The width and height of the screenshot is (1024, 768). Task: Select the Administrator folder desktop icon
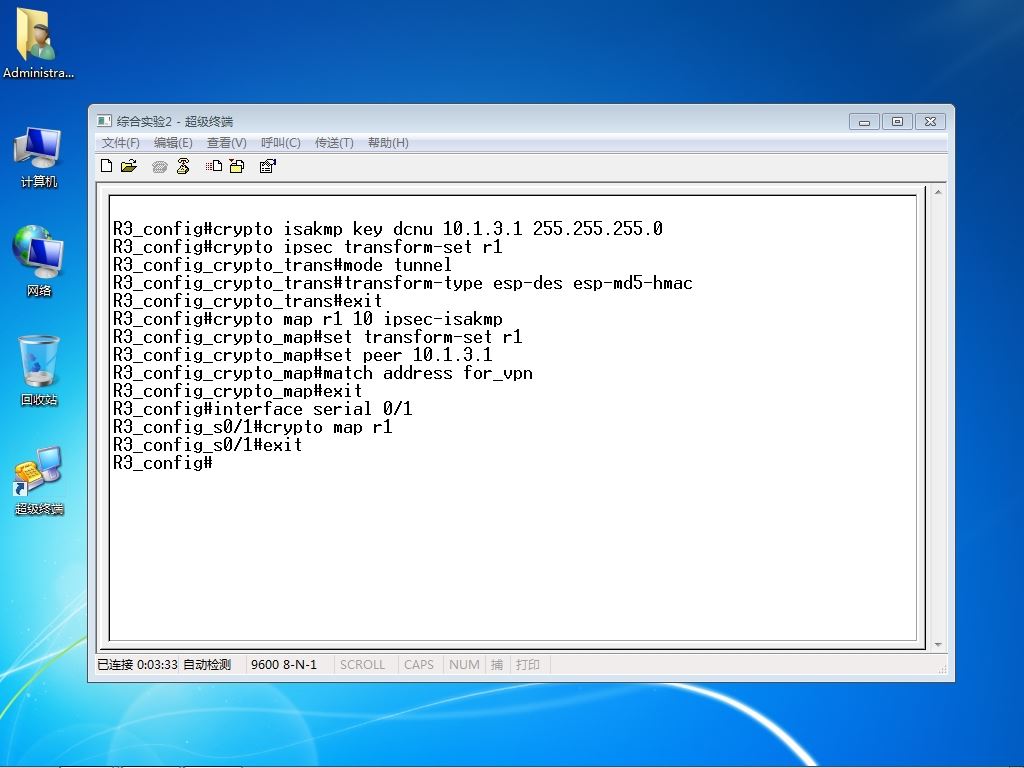click(38, 44)
